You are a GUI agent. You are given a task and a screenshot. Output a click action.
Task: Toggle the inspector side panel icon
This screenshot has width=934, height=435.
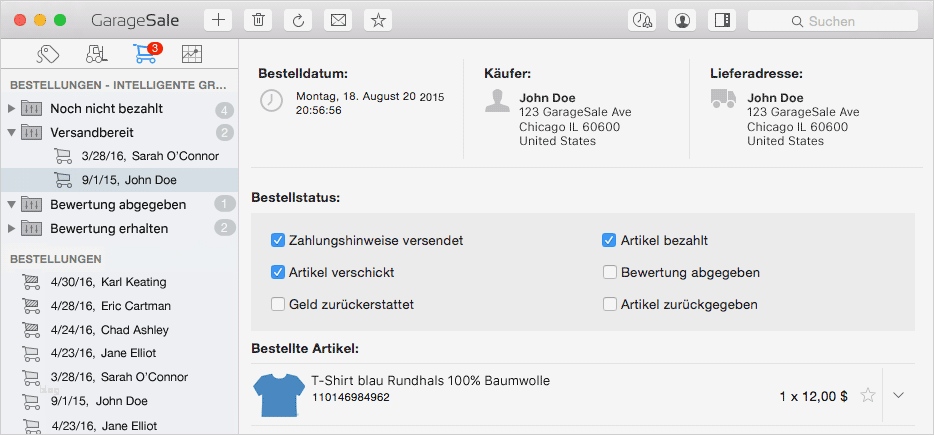click(721, 20)
